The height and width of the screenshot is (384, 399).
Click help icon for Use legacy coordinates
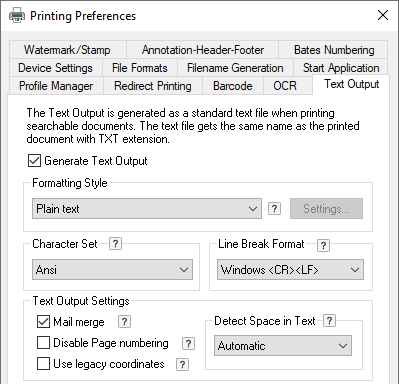click(x=182, y=364)
